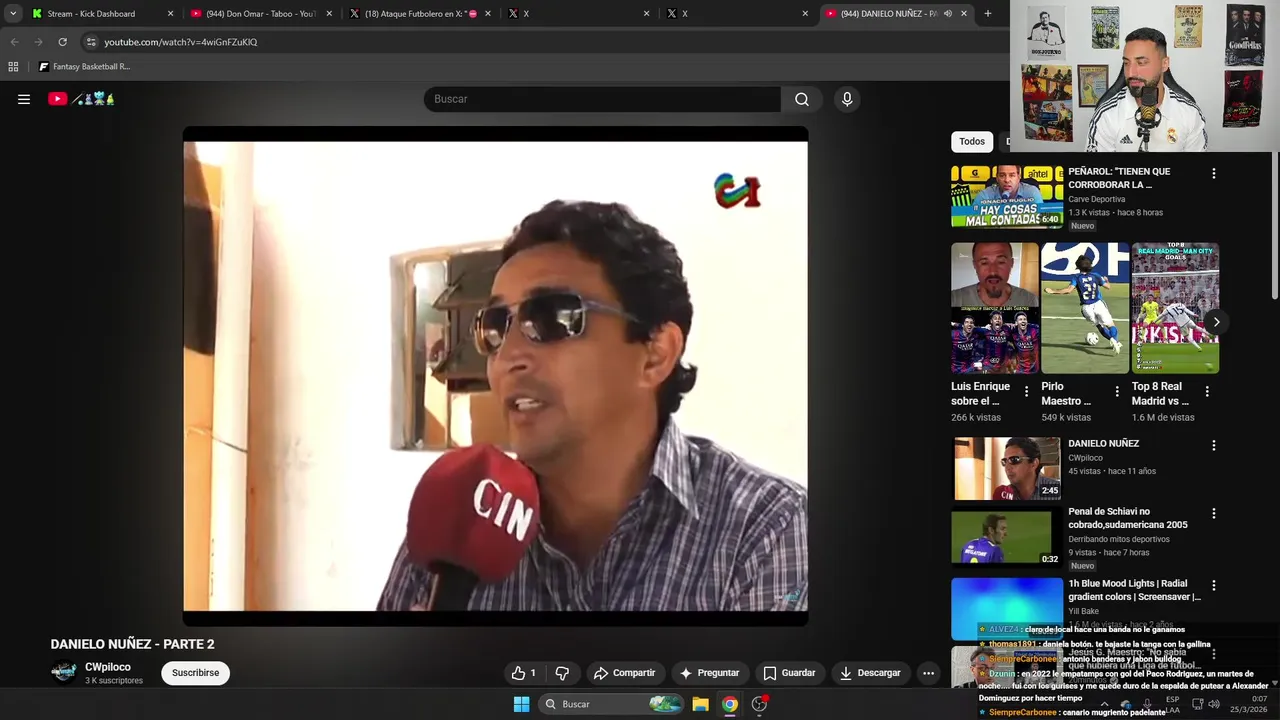Open the Pirlo Maestro short thumbnail
The height and width of the screenshot is (720, 1280).
1085,308
